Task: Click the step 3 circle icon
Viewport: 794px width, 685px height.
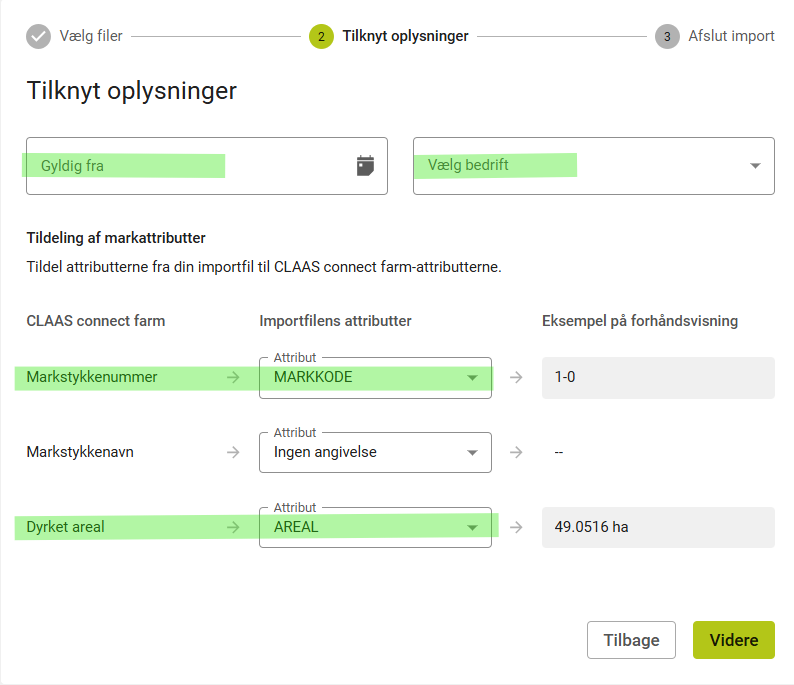Action: pyautogui.click(x=667, y=37)
